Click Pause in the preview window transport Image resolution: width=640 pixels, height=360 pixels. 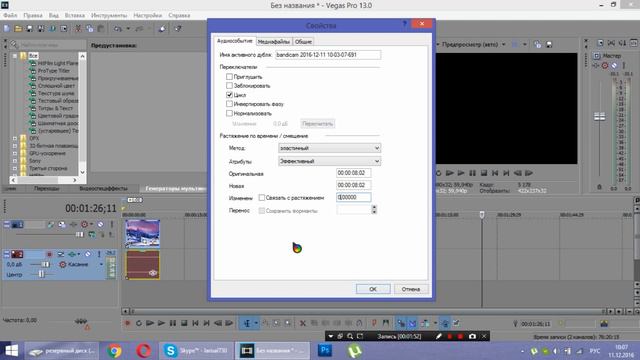[472, 173]
